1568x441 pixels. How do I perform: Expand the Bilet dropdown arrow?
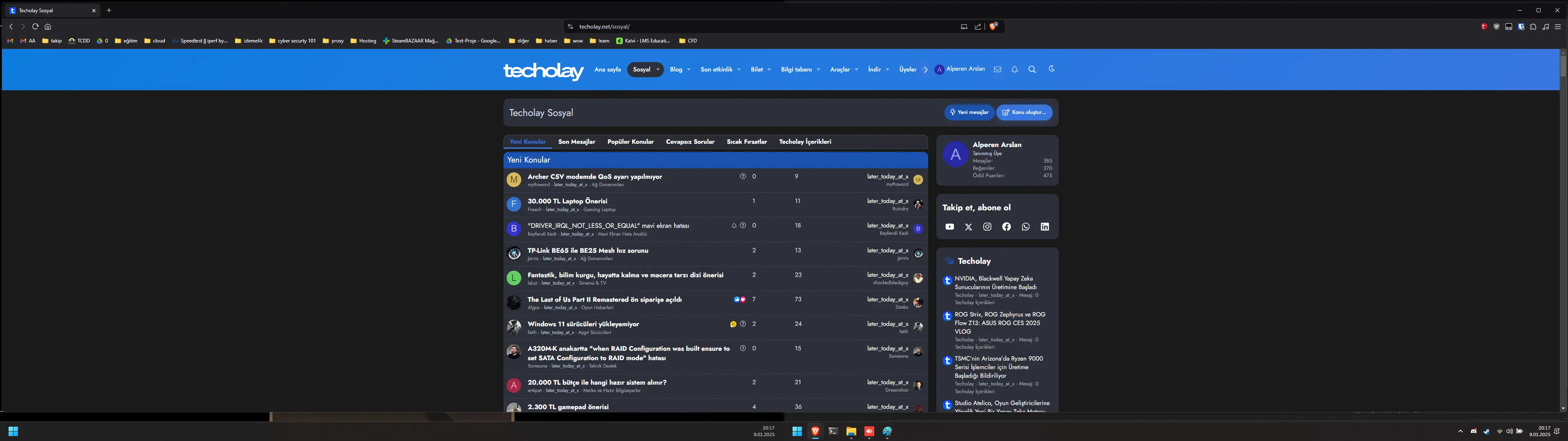(x=769, y=69)
